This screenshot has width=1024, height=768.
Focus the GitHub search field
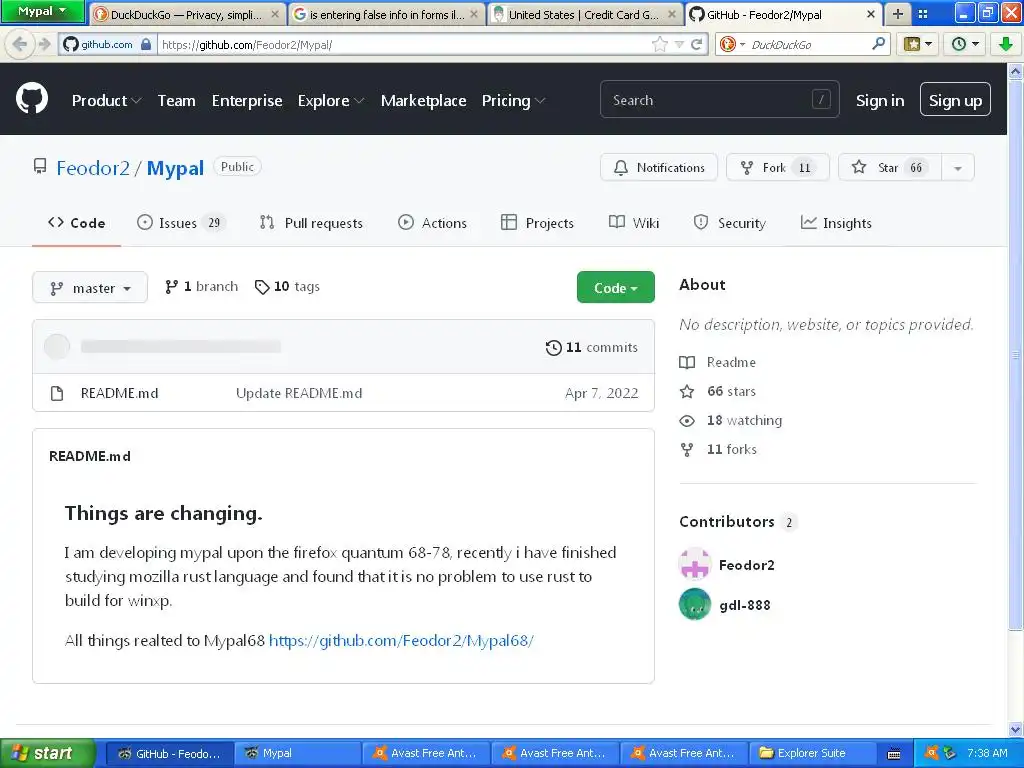tap(720, 100)
